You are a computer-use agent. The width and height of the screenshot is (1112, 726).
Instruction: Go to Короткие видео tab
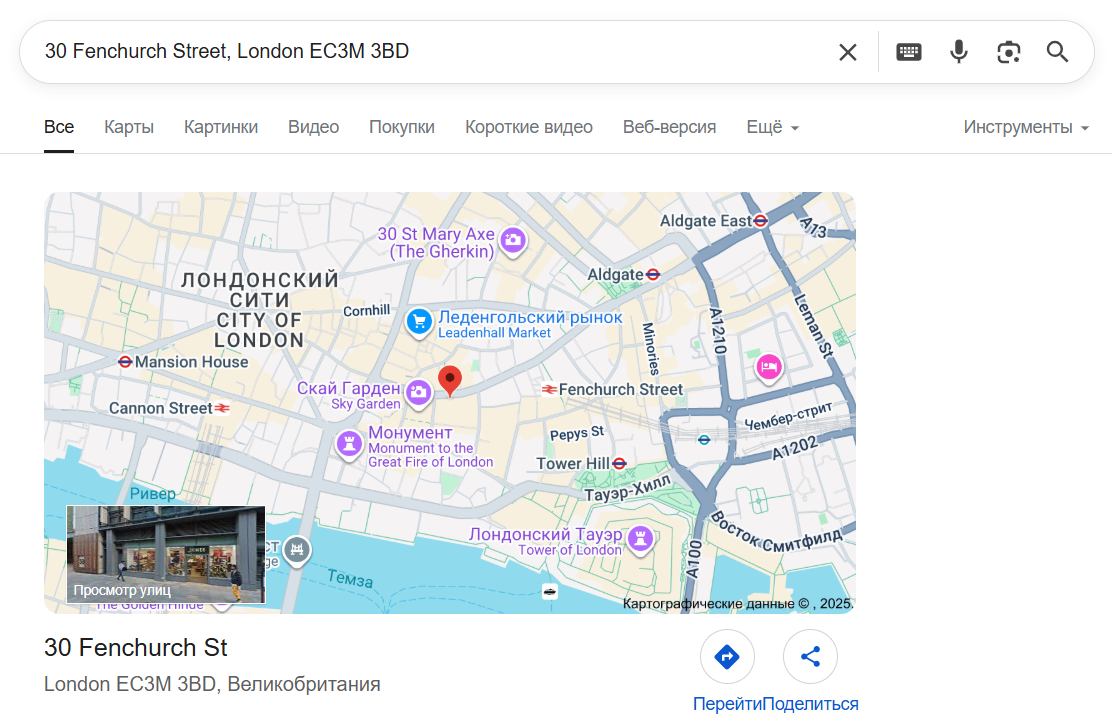(529, 127)
